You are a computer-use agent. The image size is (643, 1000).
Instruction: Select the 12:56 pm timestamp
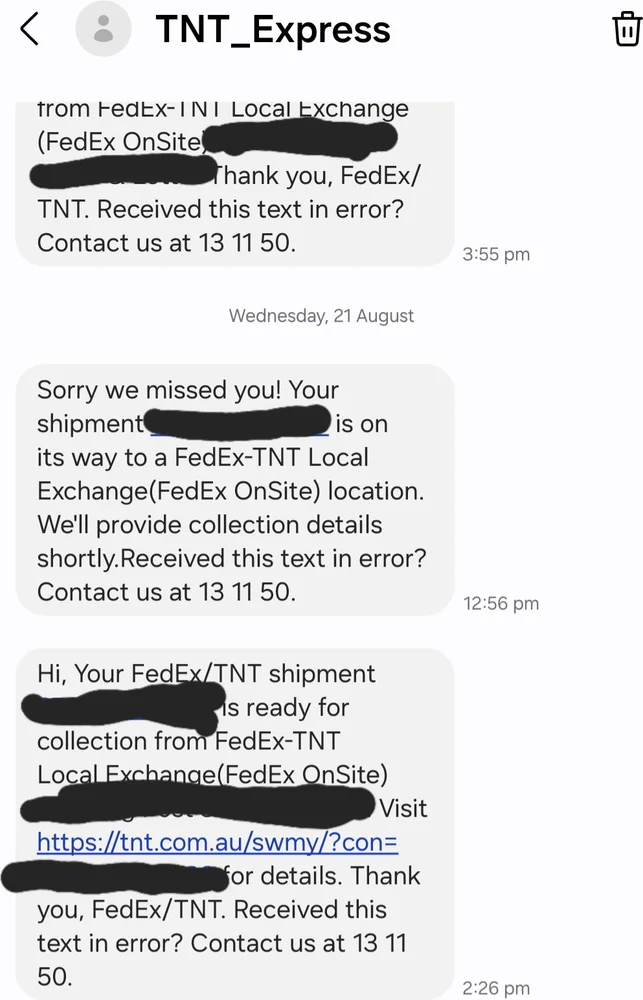(x=500, y=602)
